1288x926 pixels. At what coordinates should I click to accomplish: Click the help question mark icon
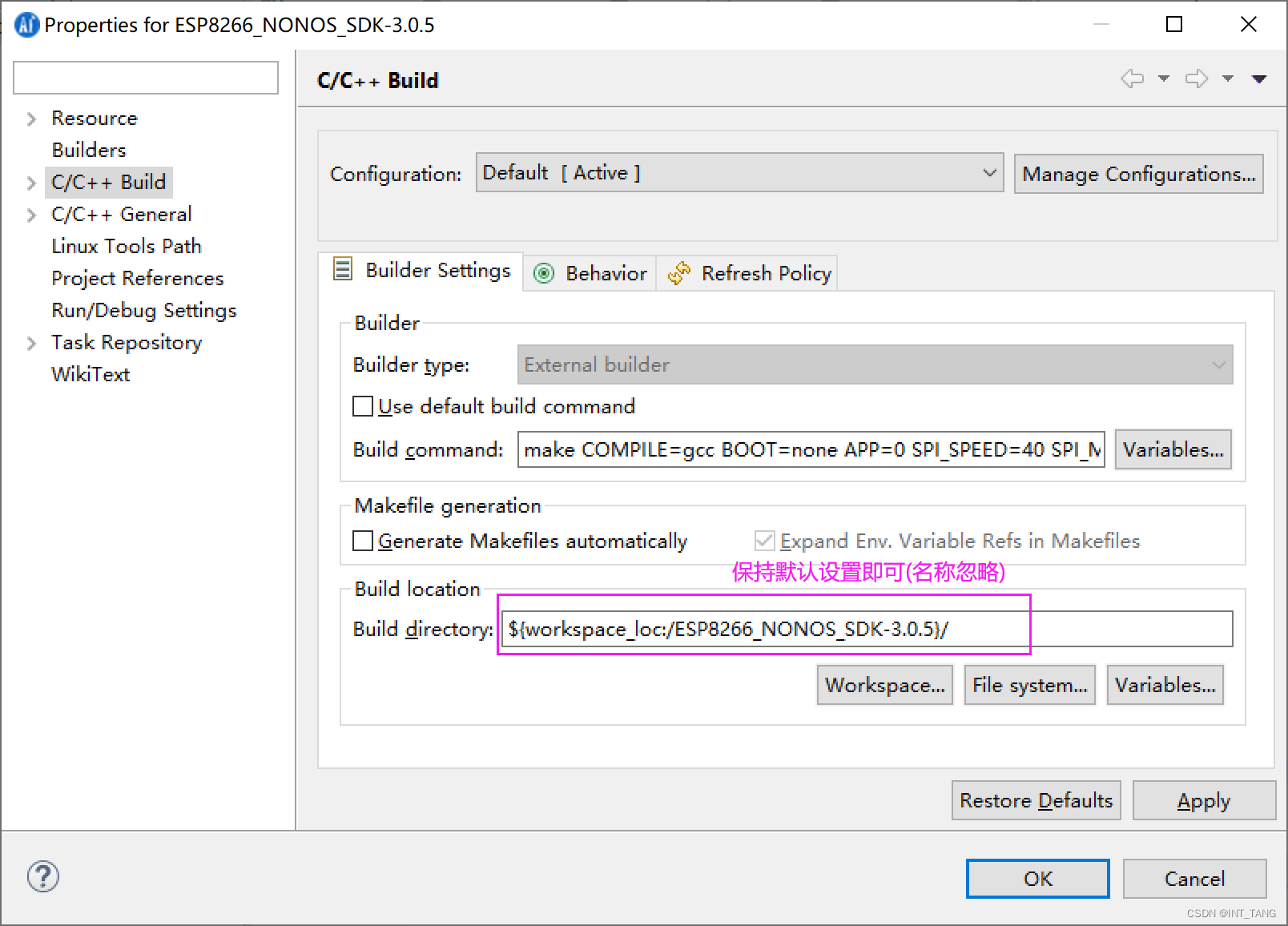click(42, 876)
